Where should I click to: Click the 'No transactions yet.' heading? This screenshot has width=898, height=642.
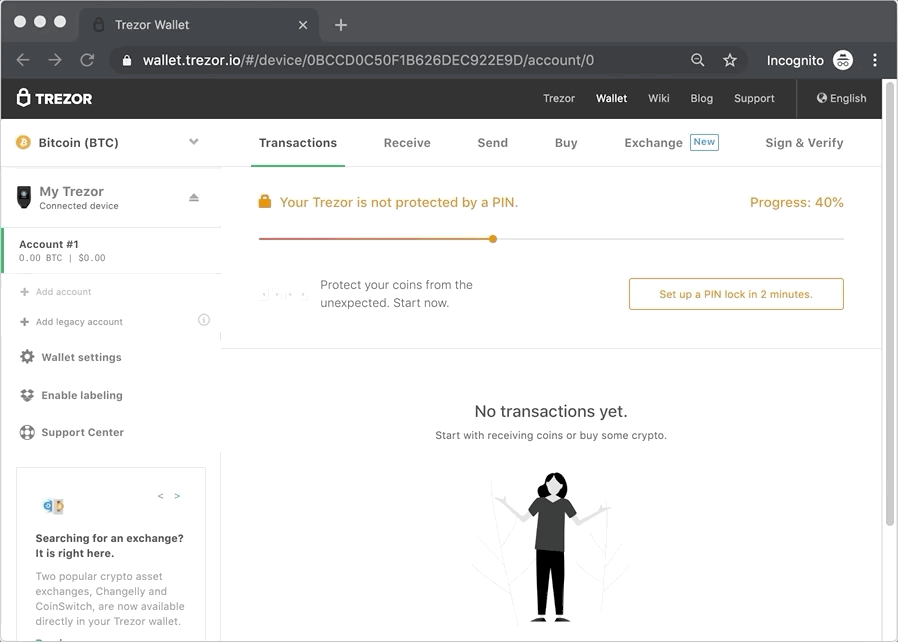pos(551,411)
